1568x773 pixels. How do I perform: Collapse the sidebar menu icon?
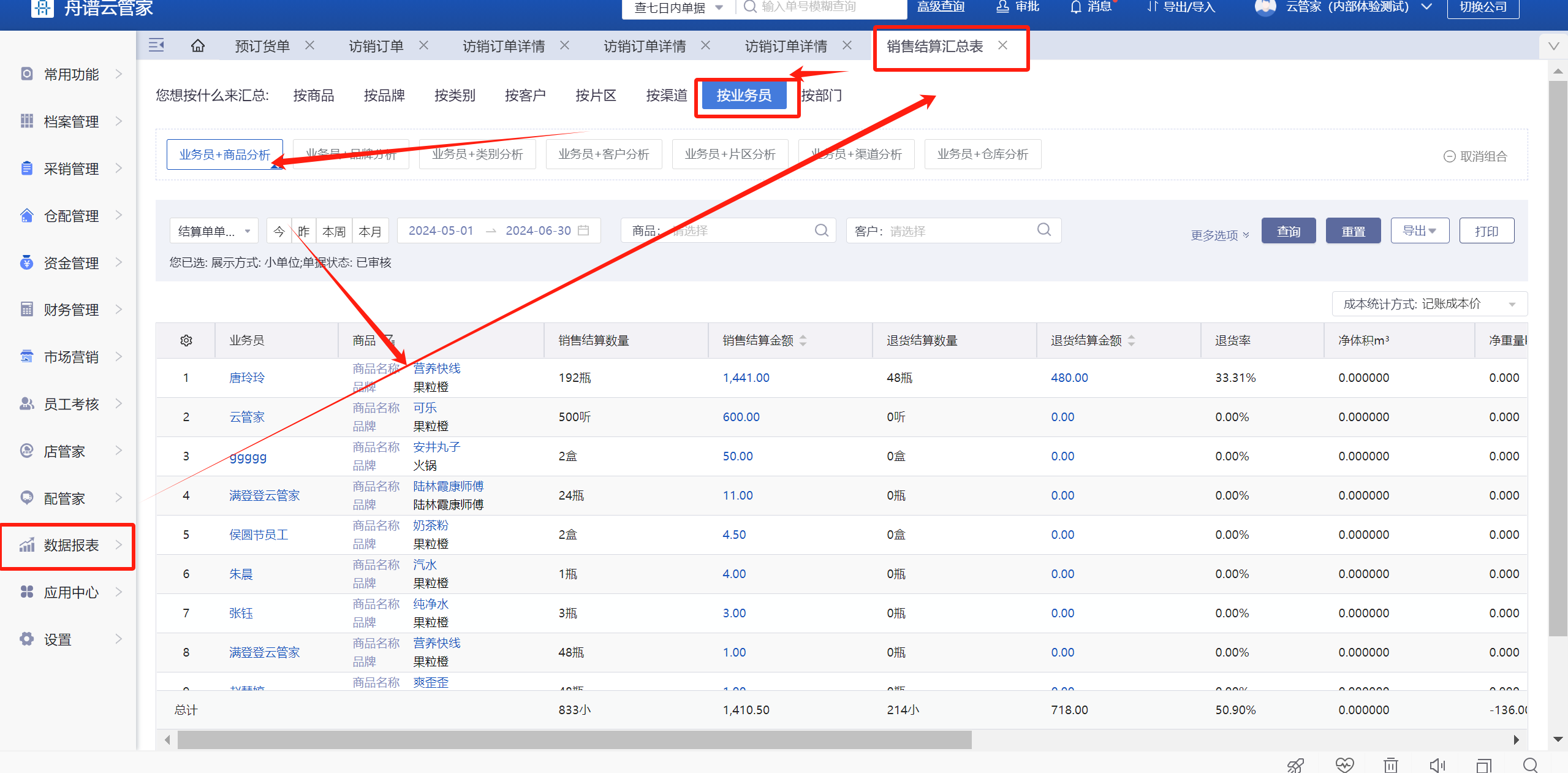click(156, 45)
